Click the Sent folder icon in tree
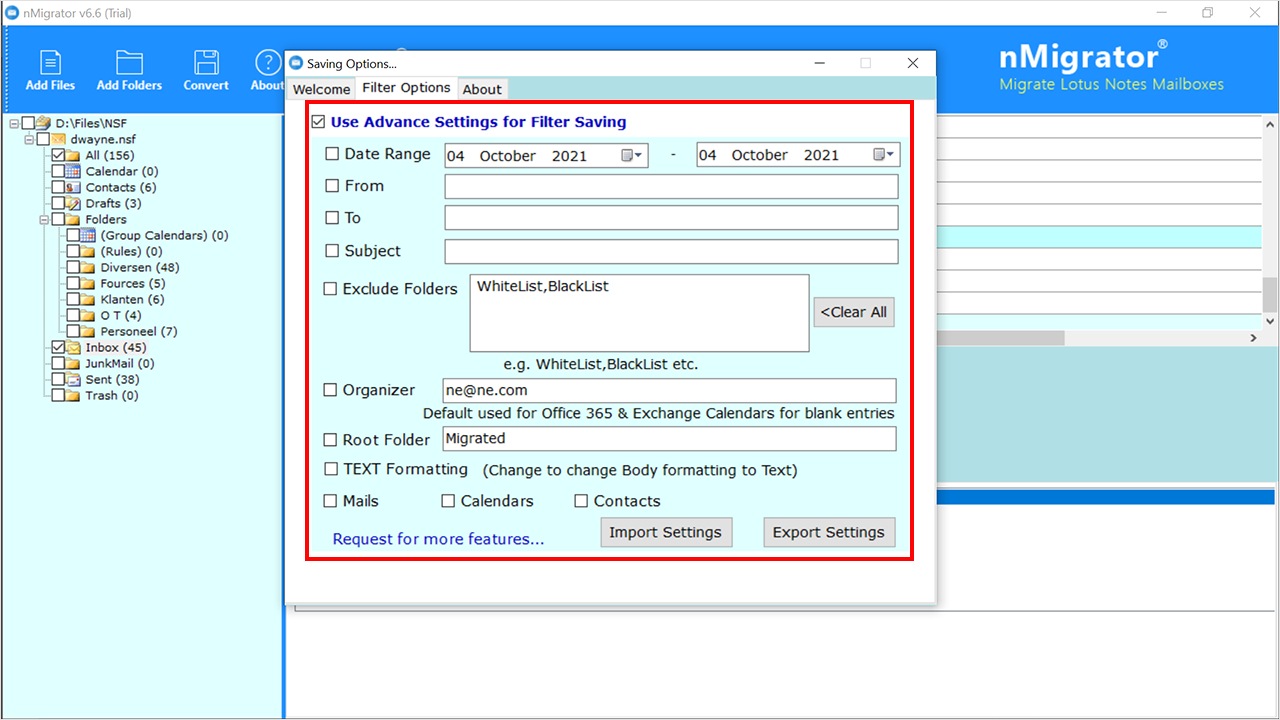The height and width of the screenshot is (720, 1280). [73, 379]
